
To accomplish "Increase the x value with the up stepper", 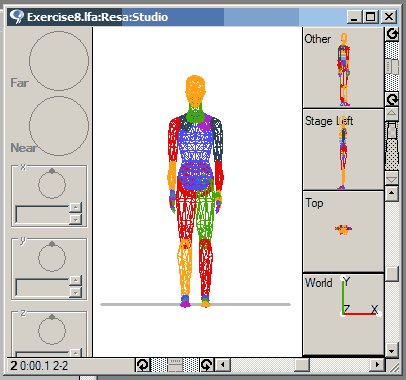I will pos(75,207).
